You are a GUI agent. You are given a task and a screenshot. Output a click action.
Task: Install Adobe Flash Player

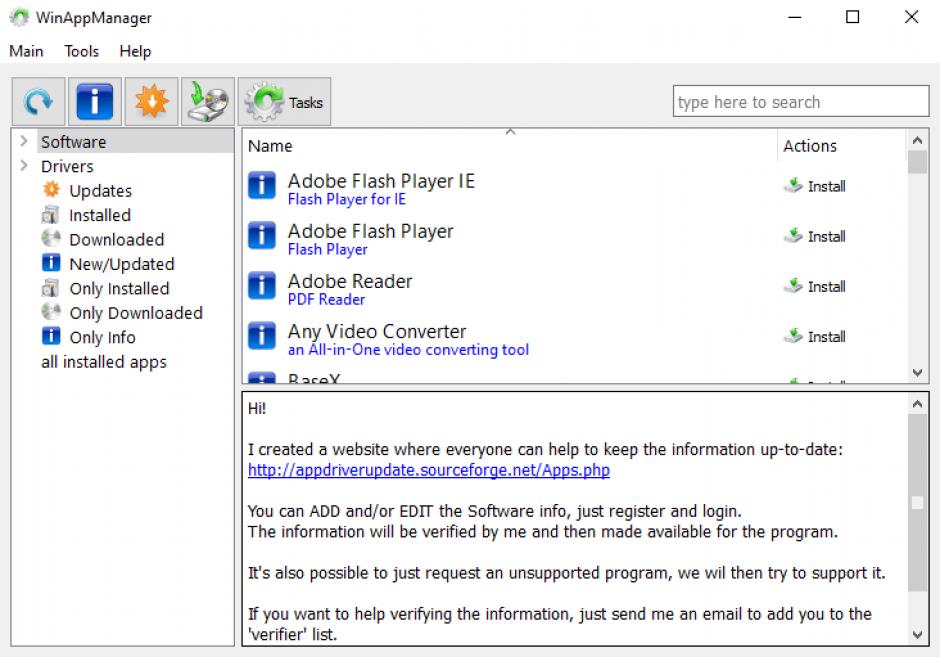[x=815, y=236]
